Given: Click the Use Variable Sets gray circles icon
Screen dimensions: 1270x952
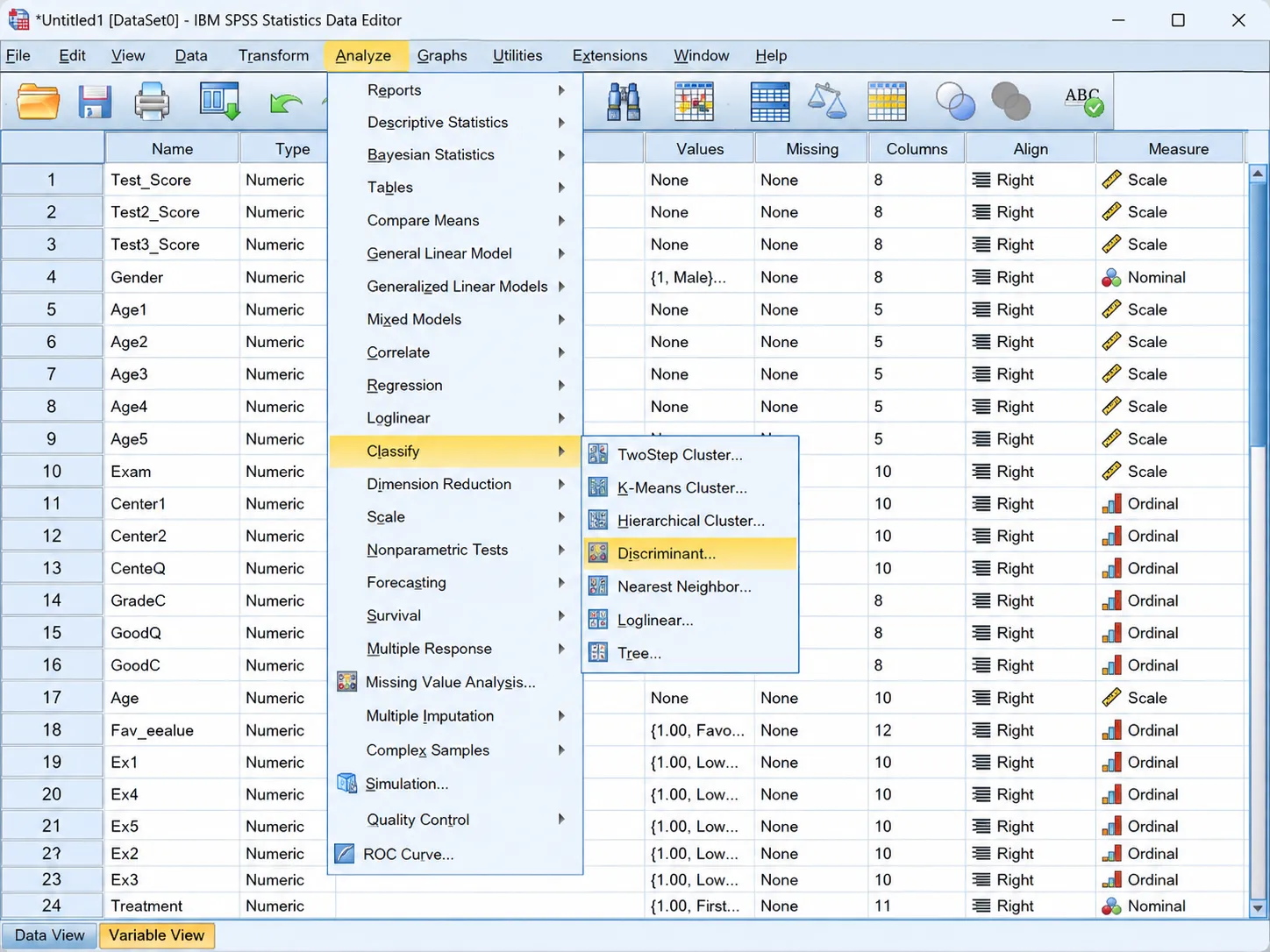Looking at the screenshot, I should 1011,102.
